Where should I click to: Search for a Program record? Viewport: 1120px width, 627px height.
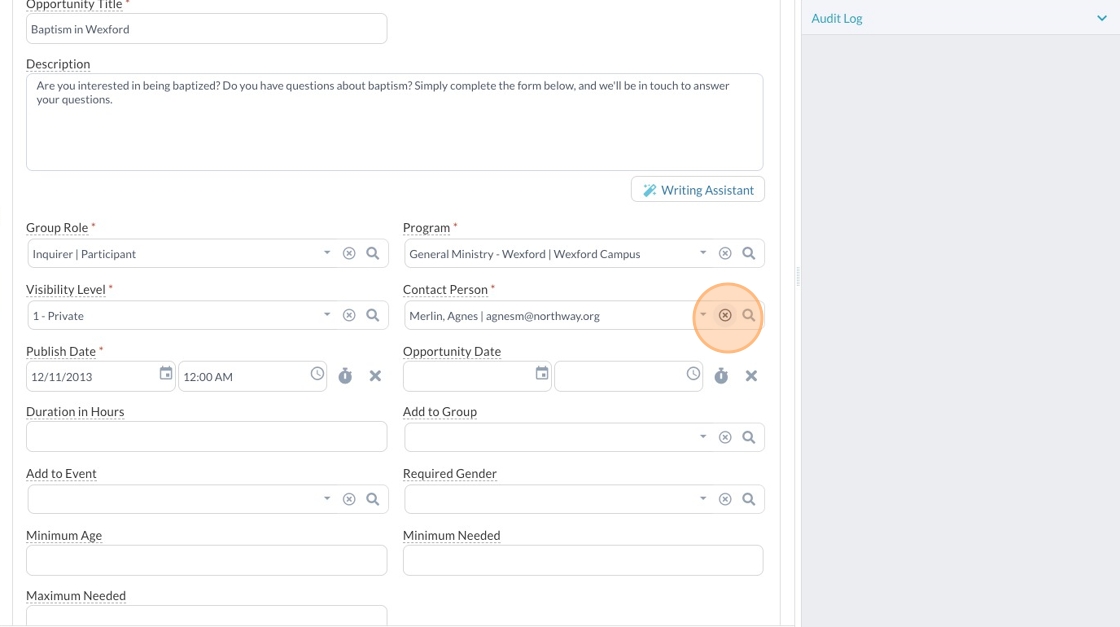749,254
